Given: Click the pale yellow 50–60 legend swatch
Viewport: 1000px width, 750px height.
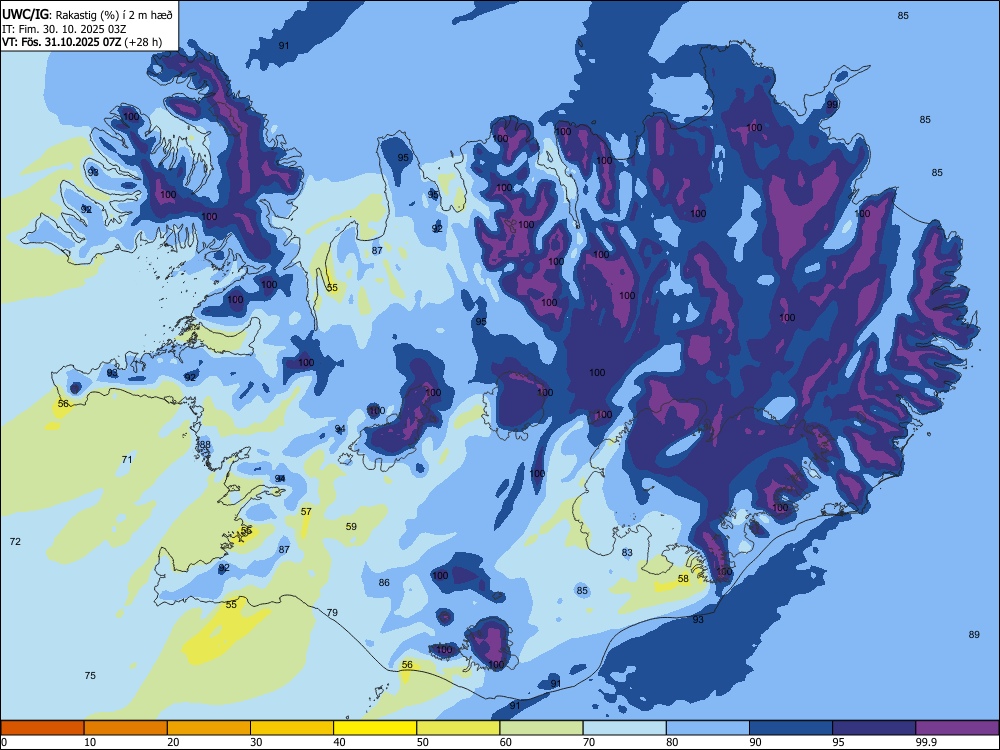Looking at the screenshot, I should pos(458,728).
